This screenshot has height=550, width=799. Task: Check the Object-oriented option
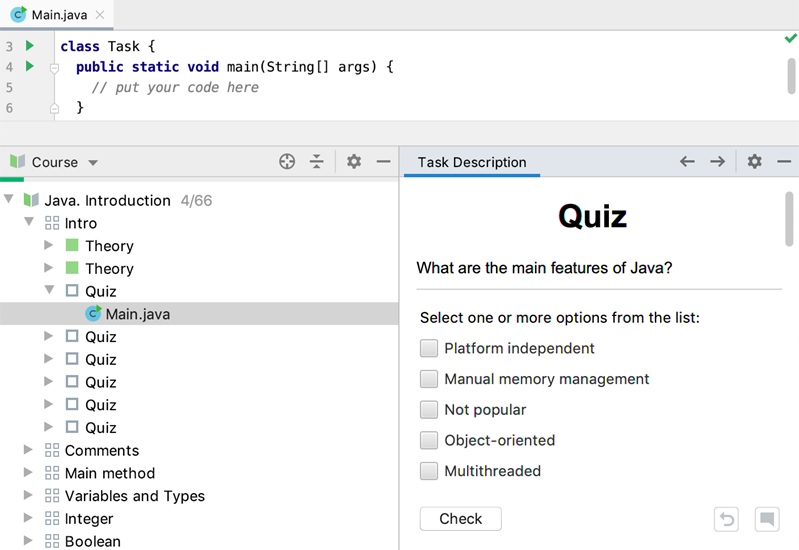[429, 440]
